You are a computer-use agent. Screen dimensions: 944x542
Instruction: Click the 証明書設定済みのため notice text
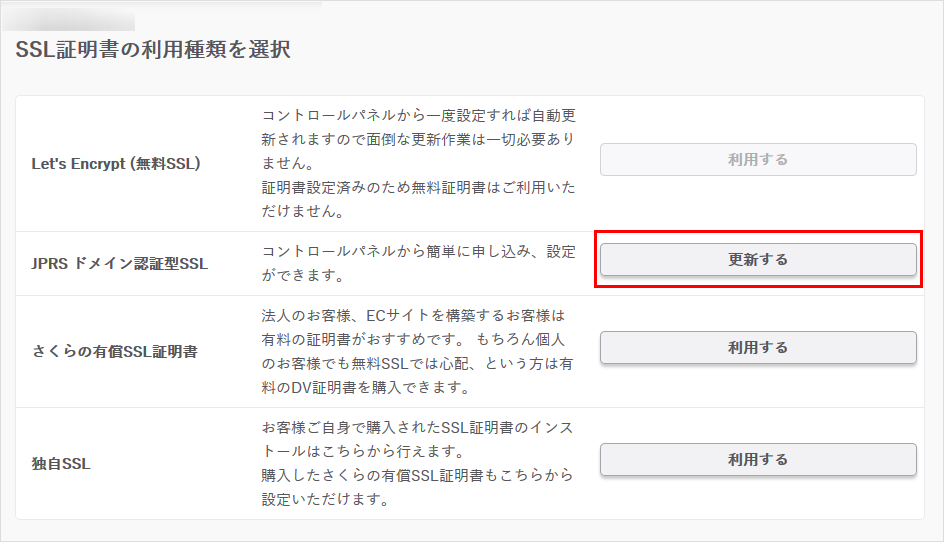click(418, 198)
